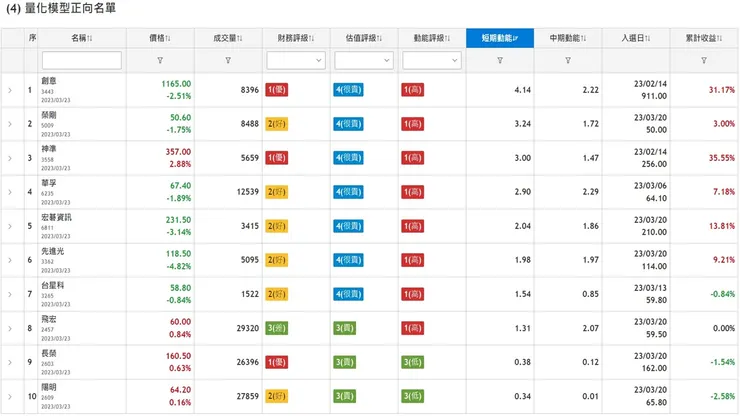
Task: Click selection date 23/03/06
Action: click(650, 186)
